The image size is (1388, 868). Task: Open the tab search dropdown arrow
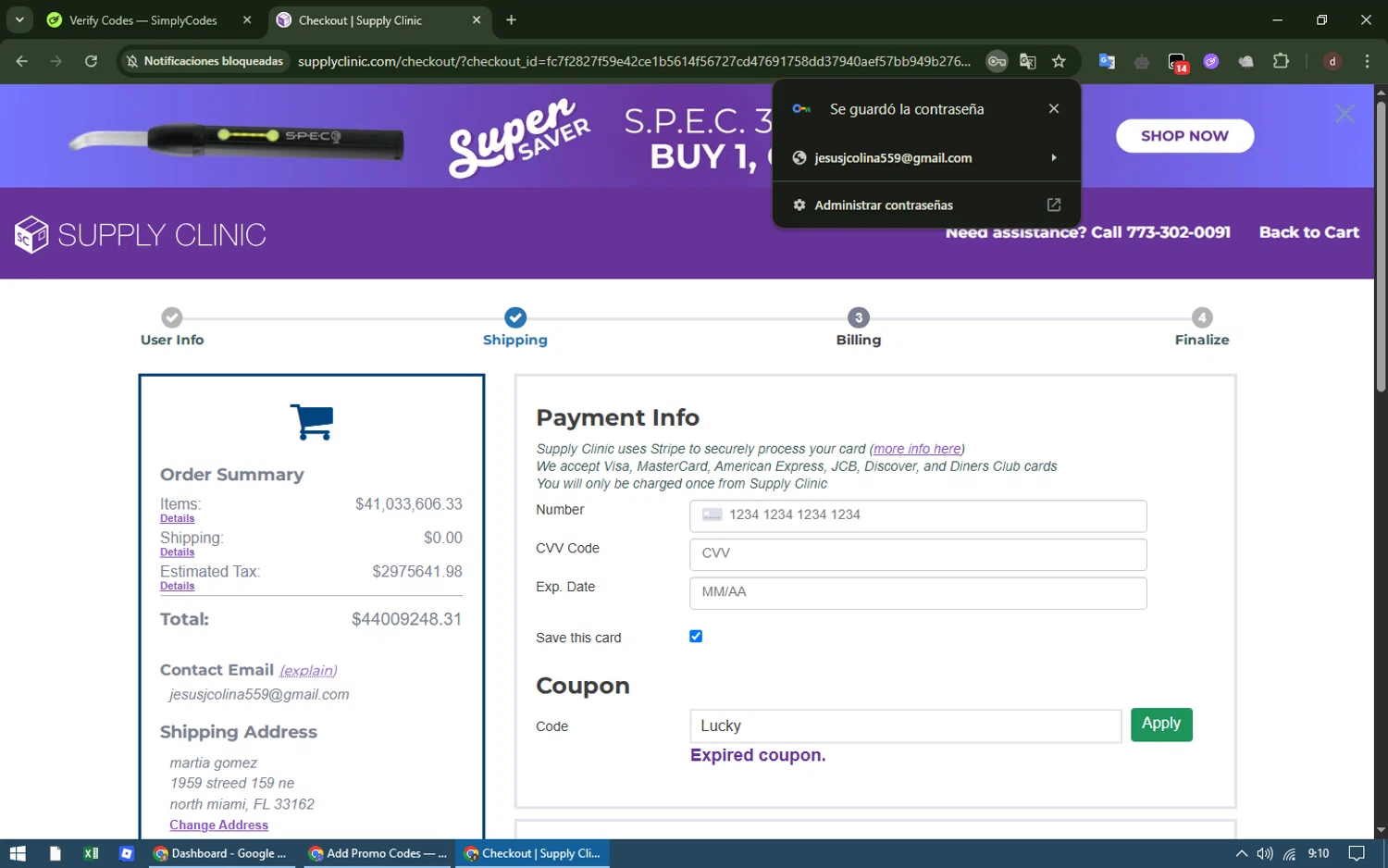pos(19,19)
